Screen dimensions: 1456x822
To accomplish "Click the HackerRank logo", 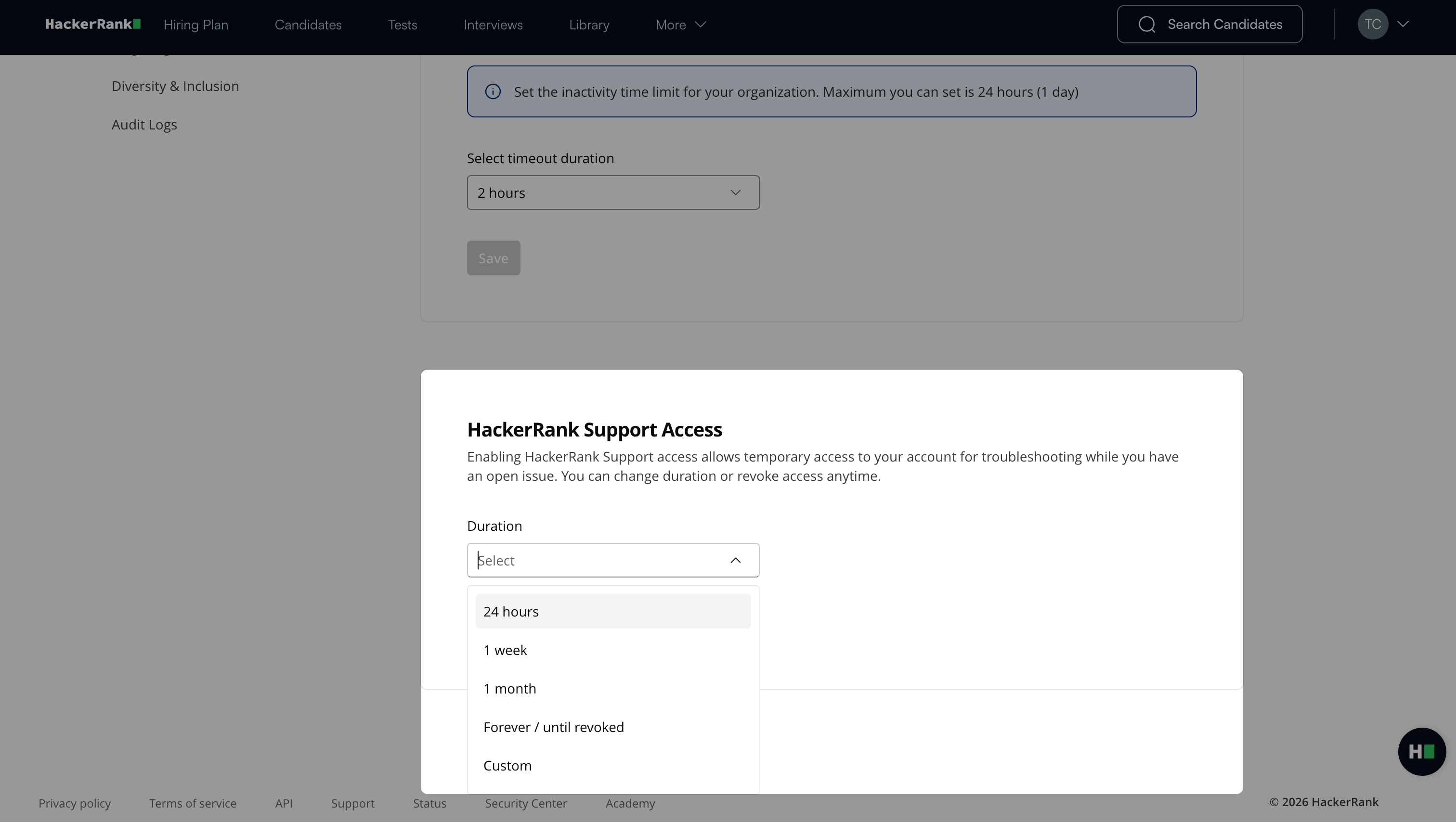I will click(x=93, y=24).
